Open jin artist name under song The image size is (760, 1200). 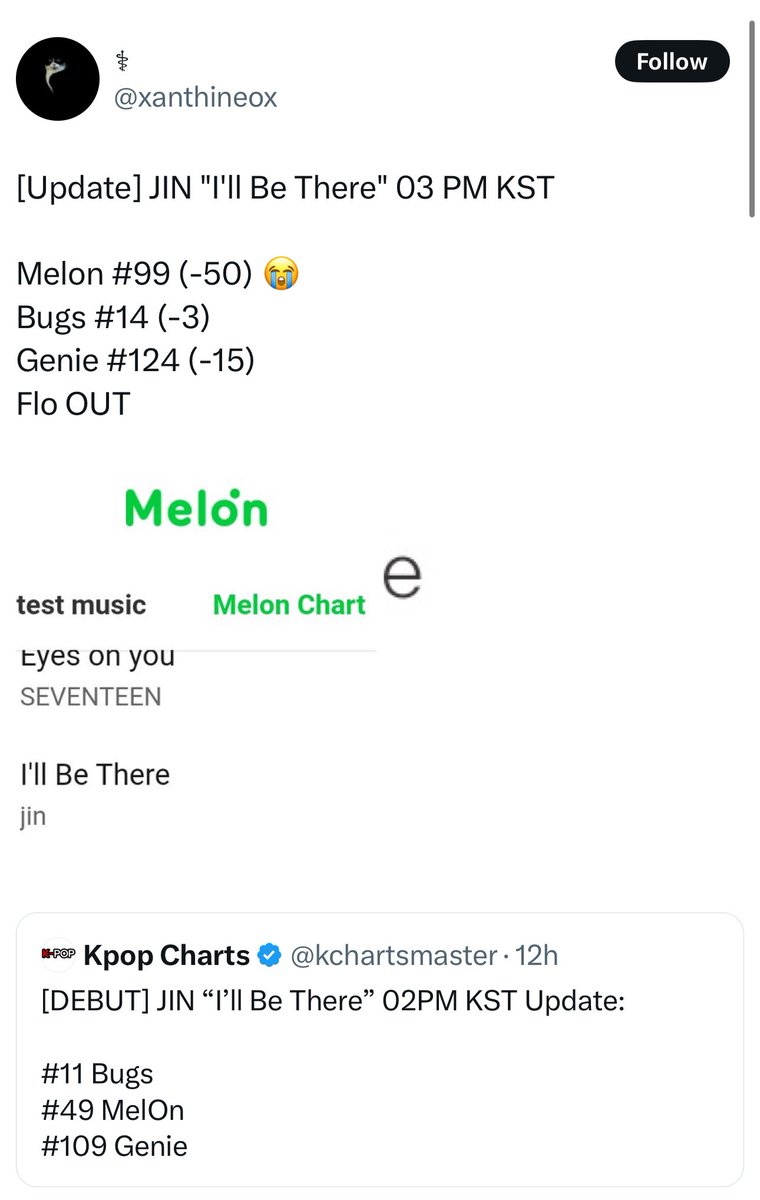[x=33, y=816]
